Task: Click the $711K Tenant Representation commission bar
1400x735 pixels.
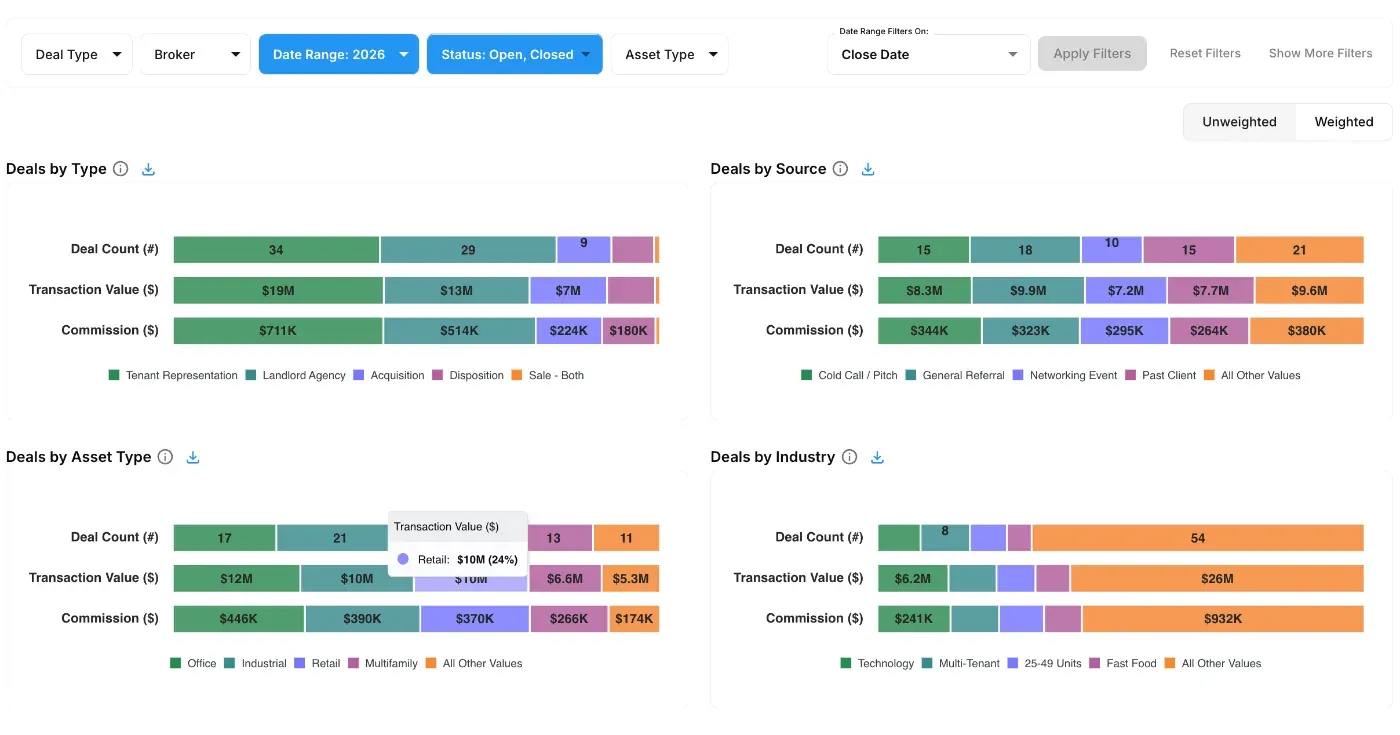Action: pos(278,331)
